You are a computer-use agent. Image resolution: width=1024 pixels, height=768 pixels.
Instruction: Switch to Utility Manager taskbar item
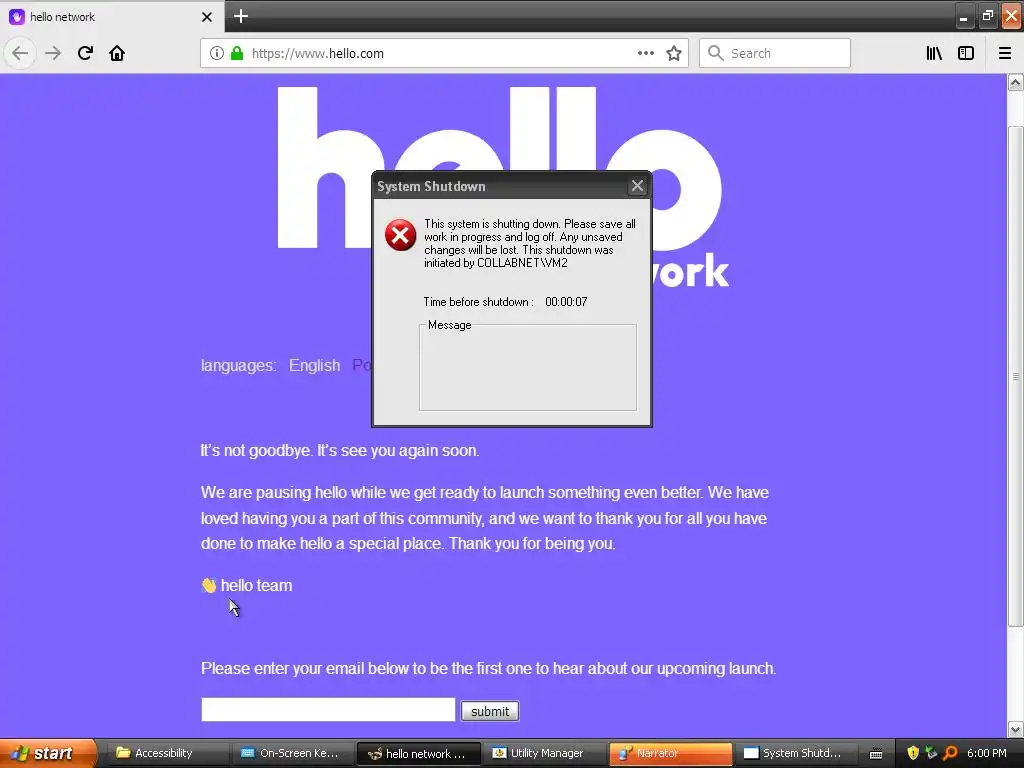[x=545, y=753]
